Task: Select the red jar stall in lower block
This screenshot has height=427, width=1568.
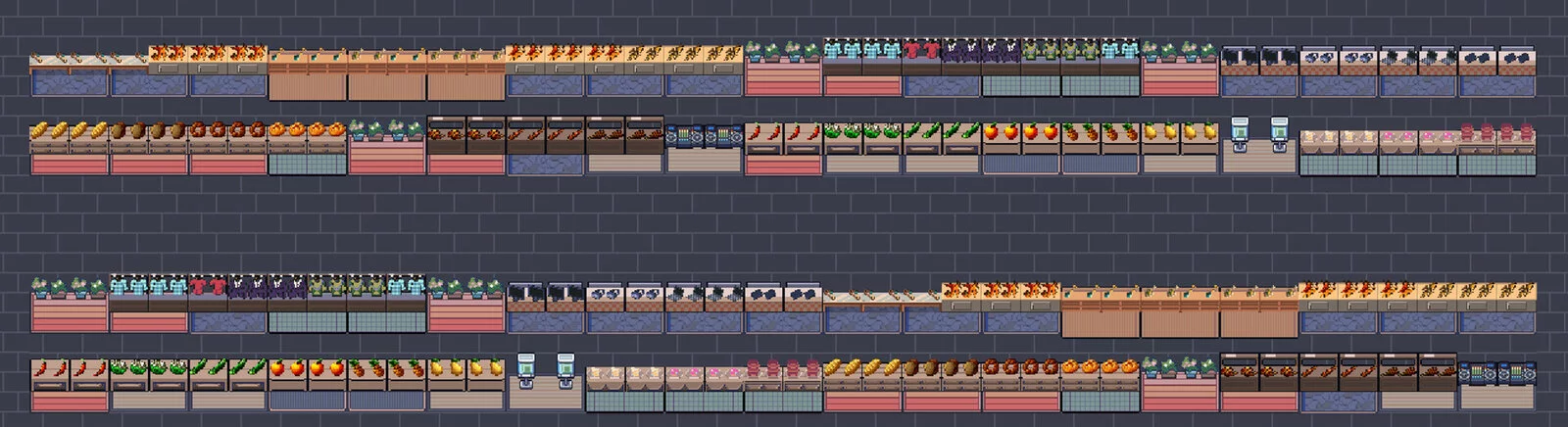Action: pos(783,384)
